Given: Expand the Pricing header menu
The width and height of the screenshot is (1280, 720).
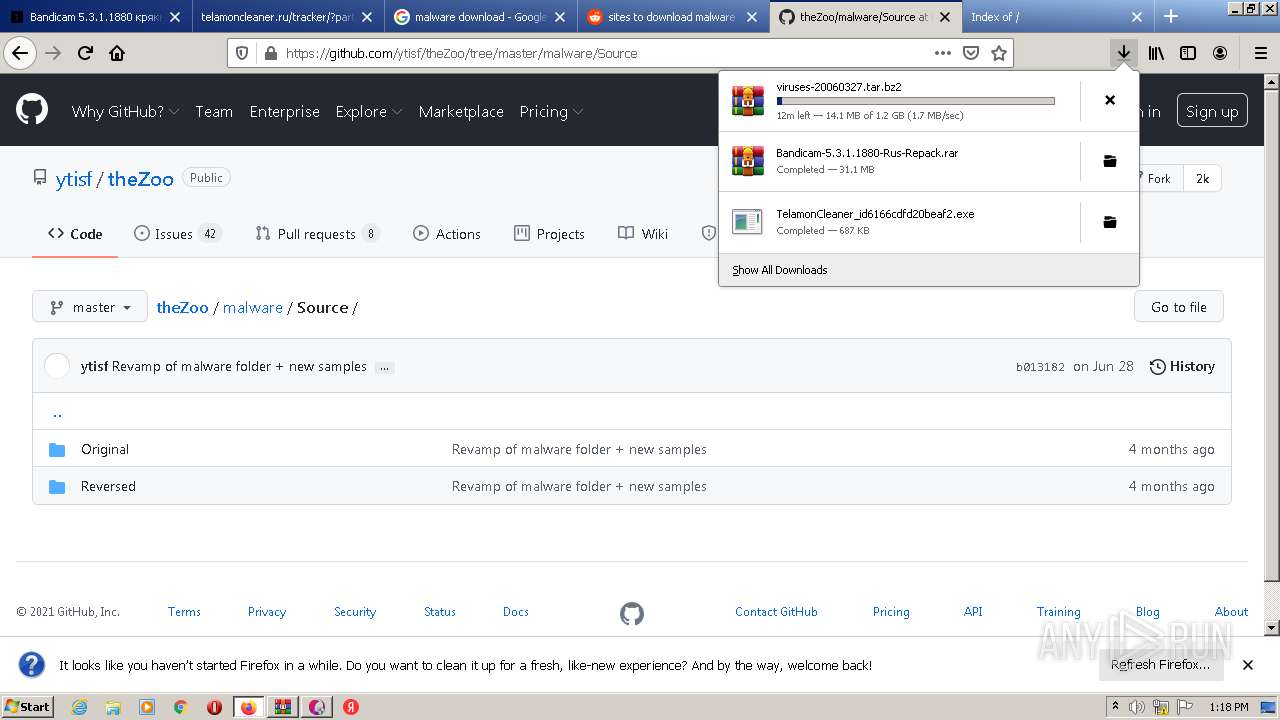Looking at the screenshot, I should pyautogui.click(x=552, y=111).
